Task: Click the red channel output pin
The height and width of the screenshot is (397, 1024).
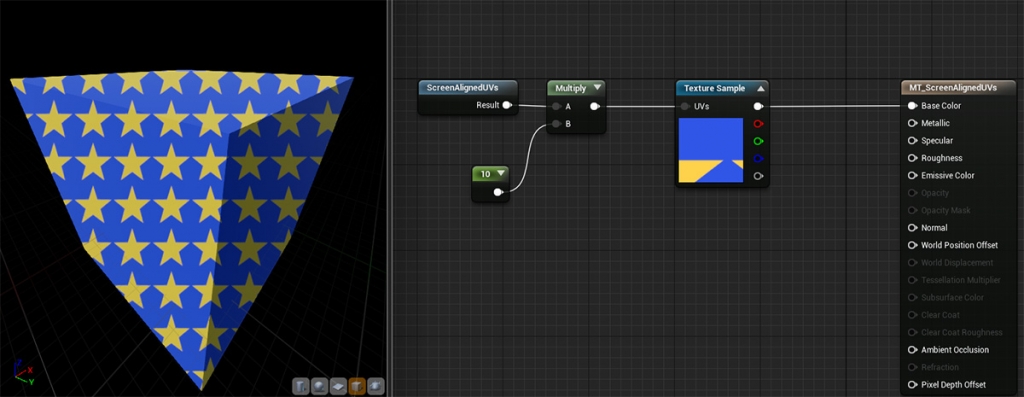Action: pyautogui.click(x=758, y=123)
